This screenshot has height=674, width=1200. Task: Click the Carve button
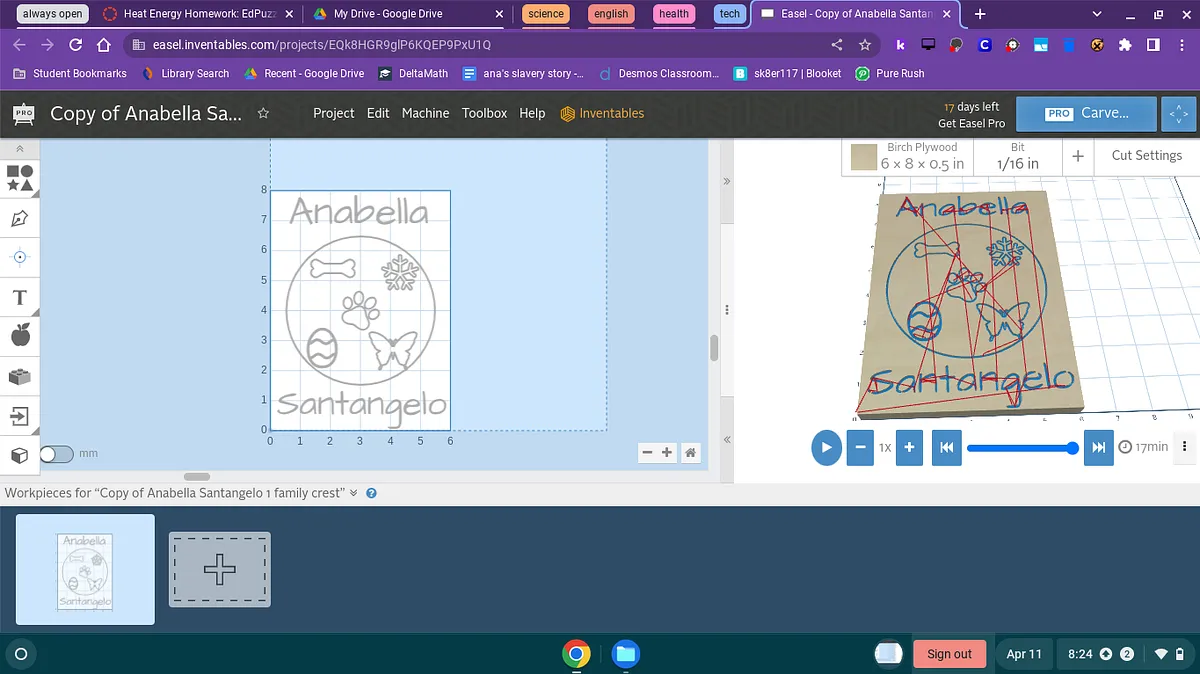coord(1087,113)
